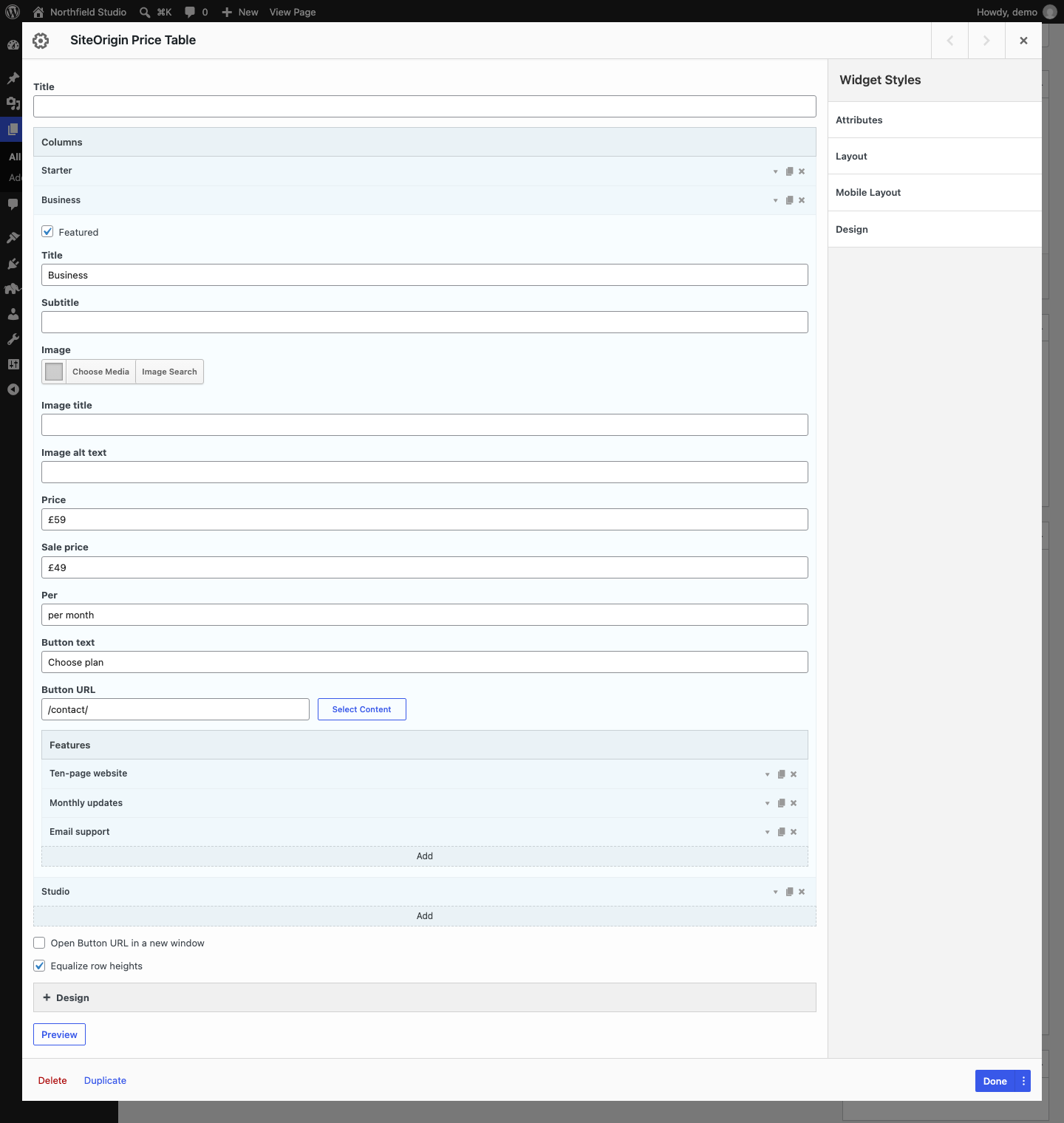Open comments bubble in admin bar
The image size is (1064, 1123).
tap(196, 12)
